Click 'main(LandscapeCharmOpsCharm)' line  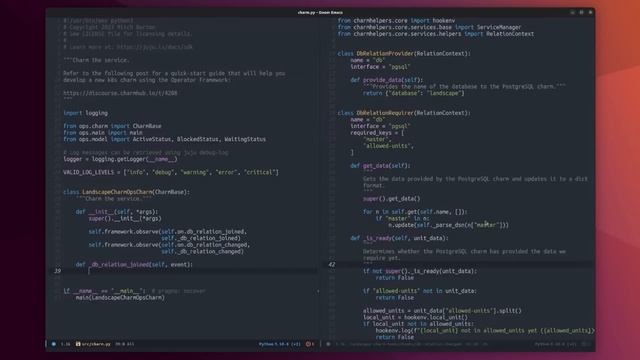pyautogui.click(x=120, y=298)
